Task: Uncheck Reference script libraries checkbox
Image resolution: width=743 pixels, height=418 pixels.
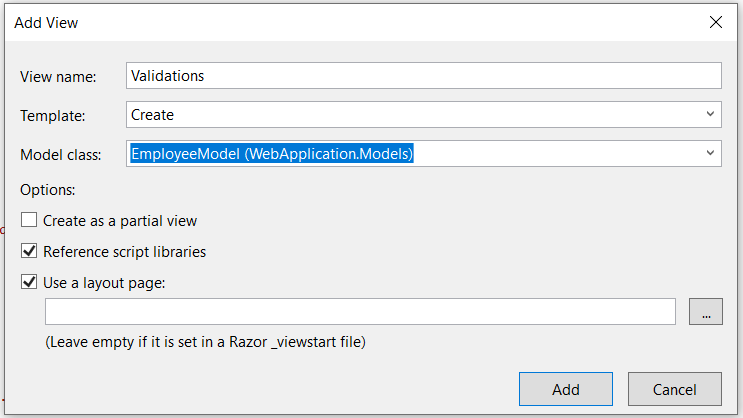Action: click(x=29, y=251)
